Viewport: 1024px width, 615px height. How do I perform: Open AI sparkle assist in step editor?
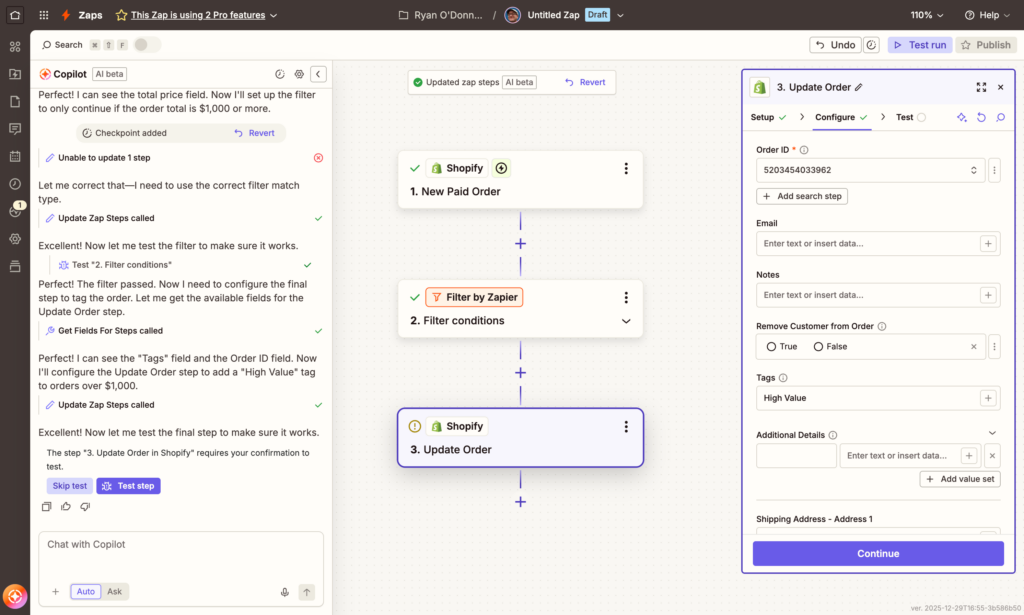(961, 118)
